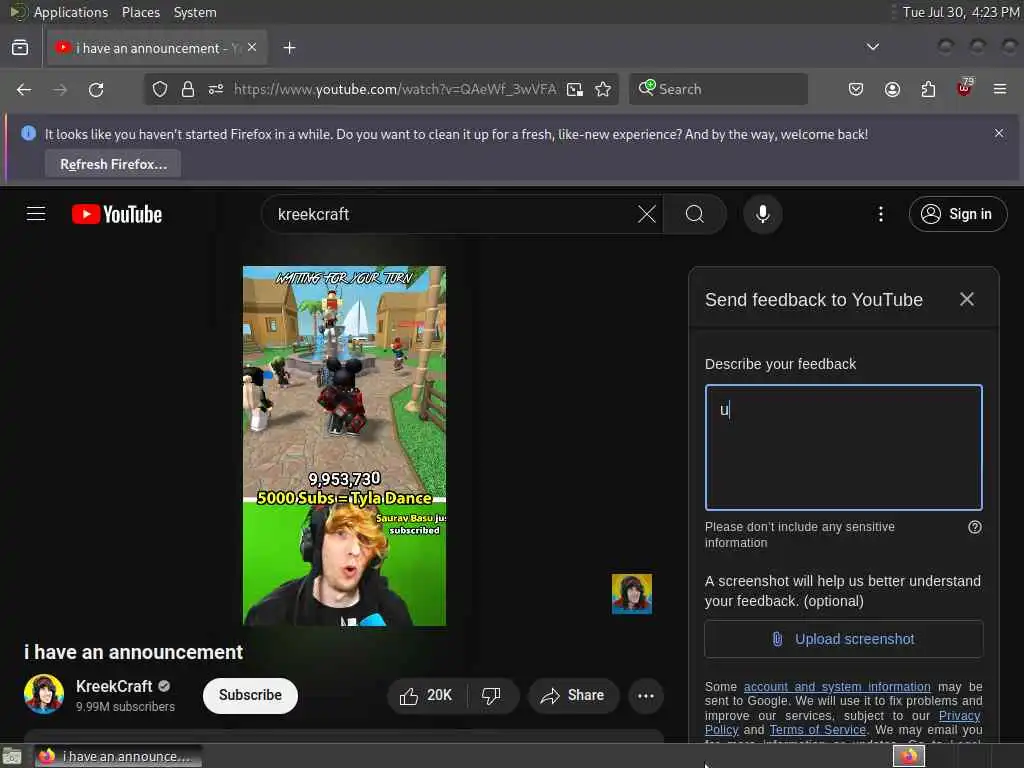1024x768 pixels.
Task: Click the address bar URL
Action: [x=395, y=89]
